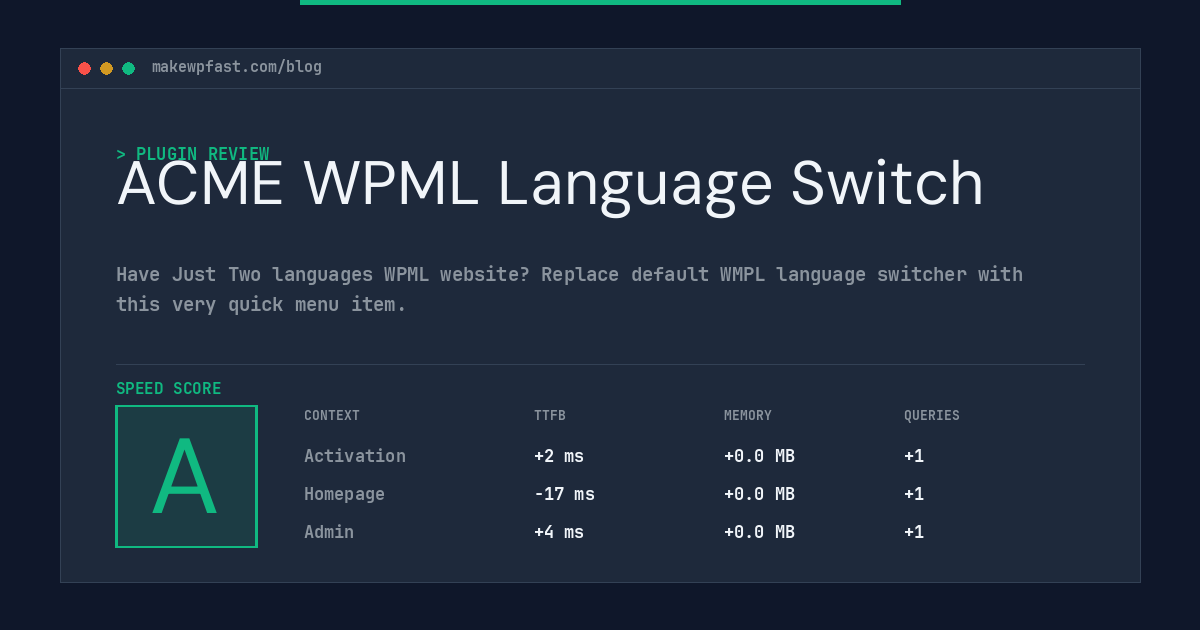Click the Homepage TTFB value -17 ms
The image size is (1200, 630).
pos(564,494)
